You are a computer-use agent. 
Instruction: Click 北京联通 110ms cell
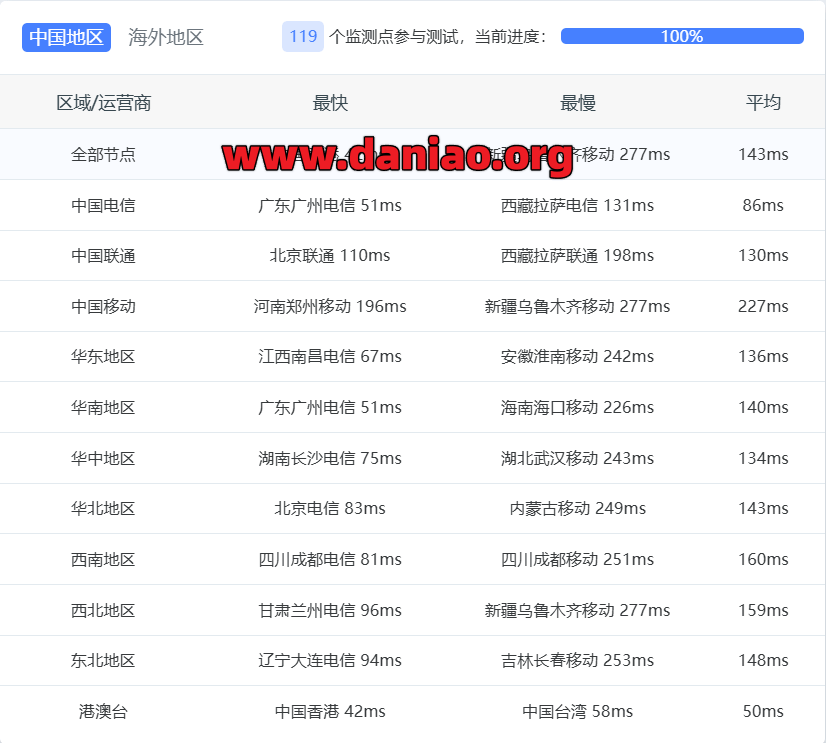[330, 256]
